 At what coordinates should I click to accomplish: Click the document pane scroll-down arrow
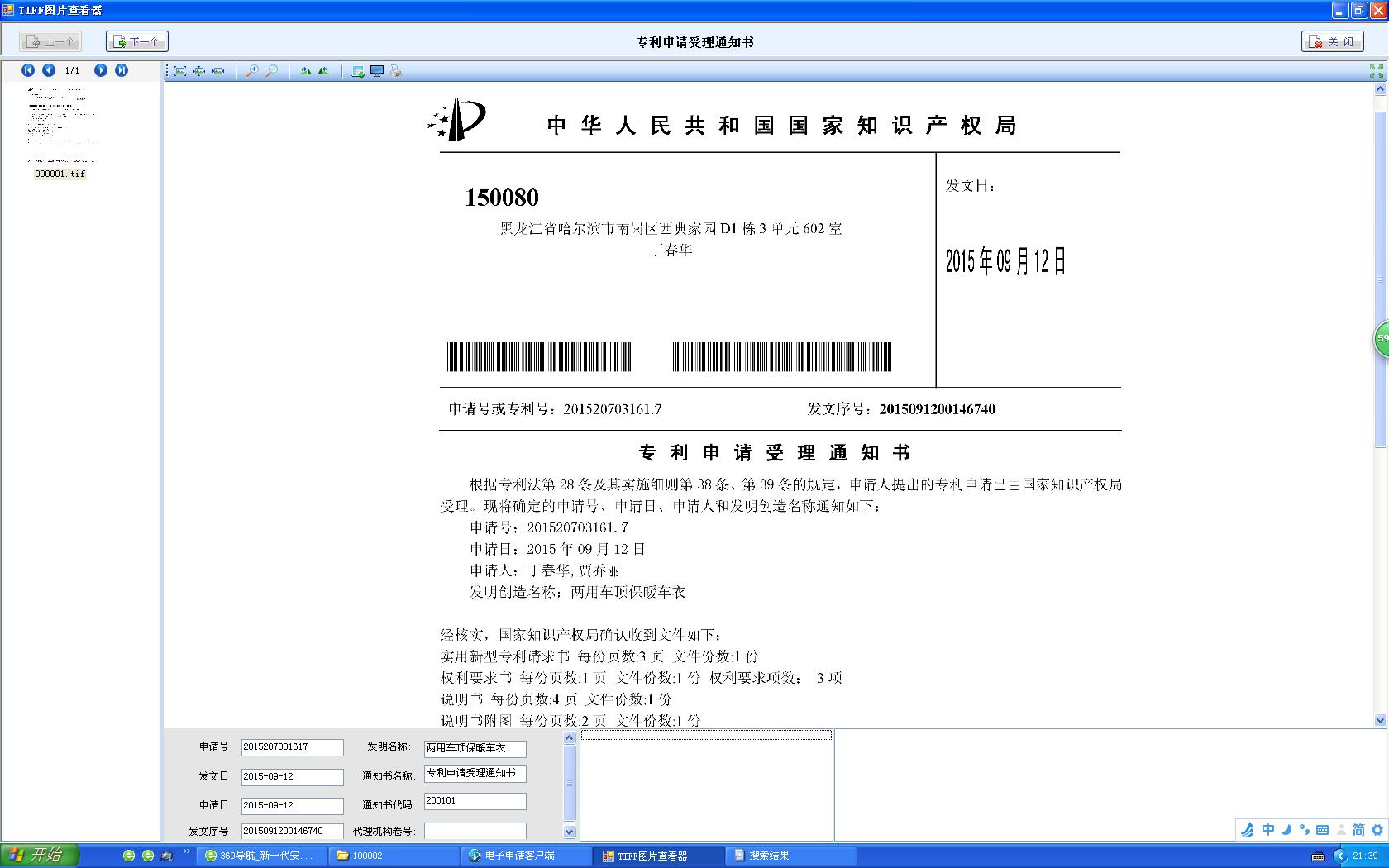pos(1379,720)
